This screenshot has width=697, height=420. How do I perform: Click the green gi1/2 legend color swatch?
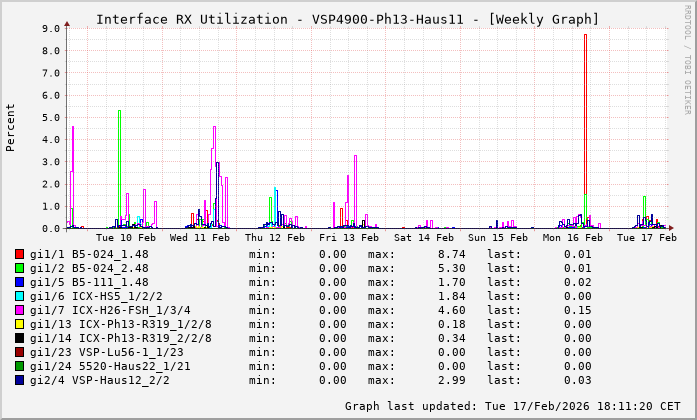(20, 268)
